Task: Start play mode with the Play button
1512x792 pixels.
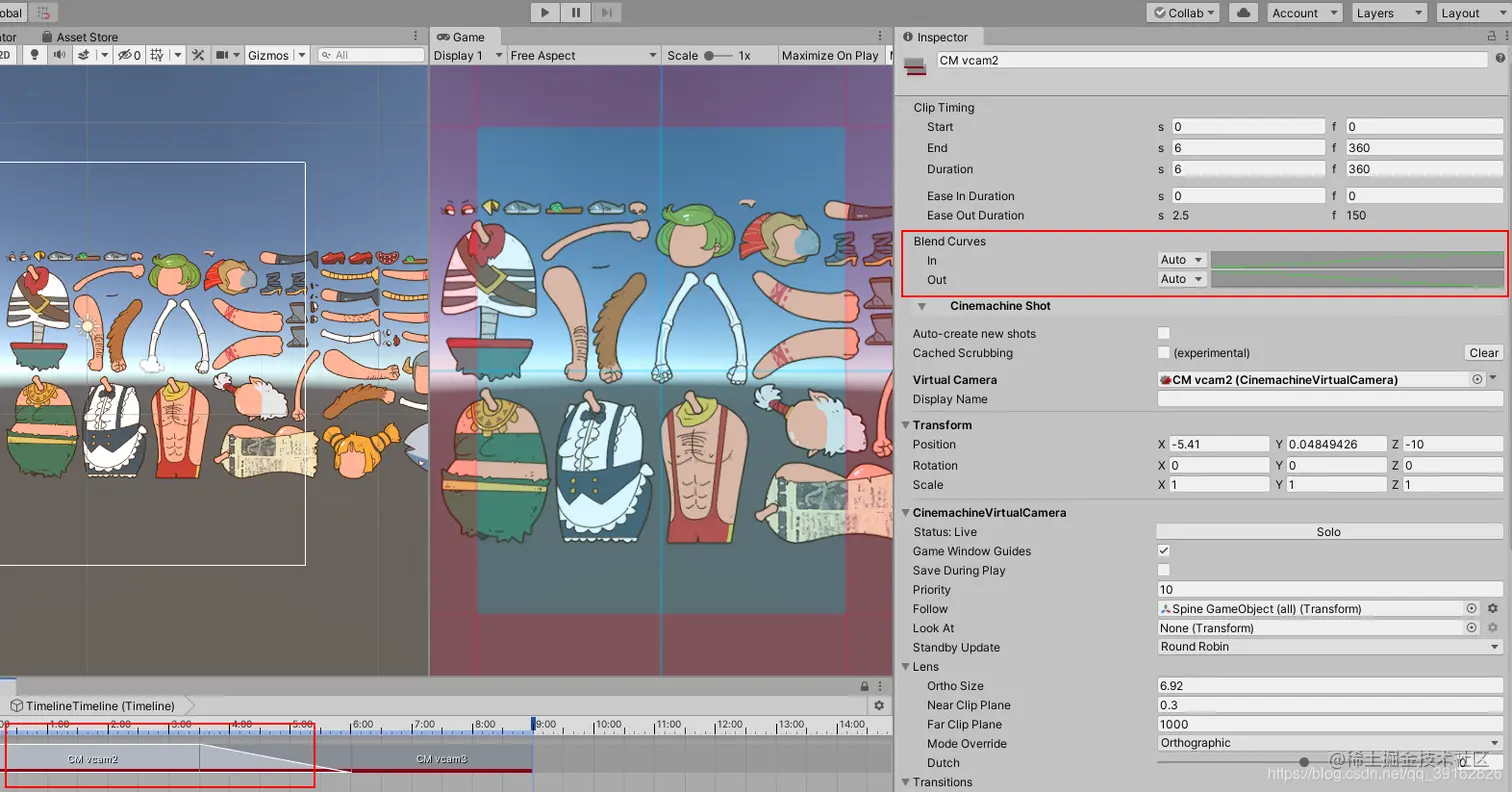Action: [545, 12]
